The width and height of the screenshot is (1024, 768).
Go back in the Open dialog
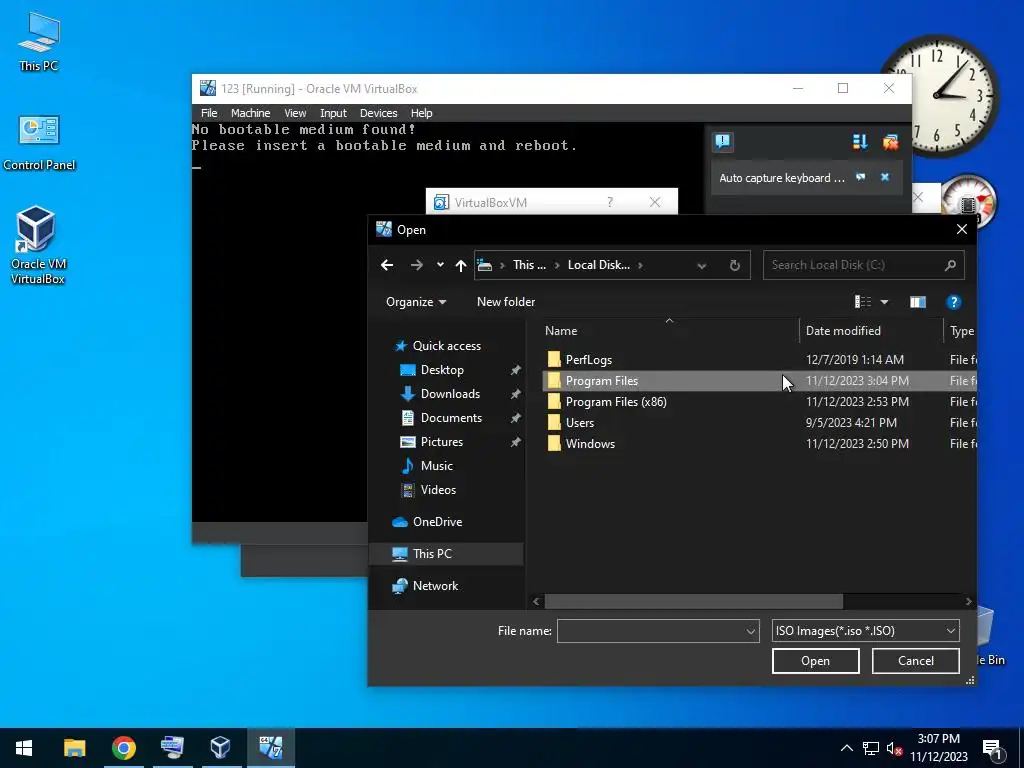[x=387, y=265]
